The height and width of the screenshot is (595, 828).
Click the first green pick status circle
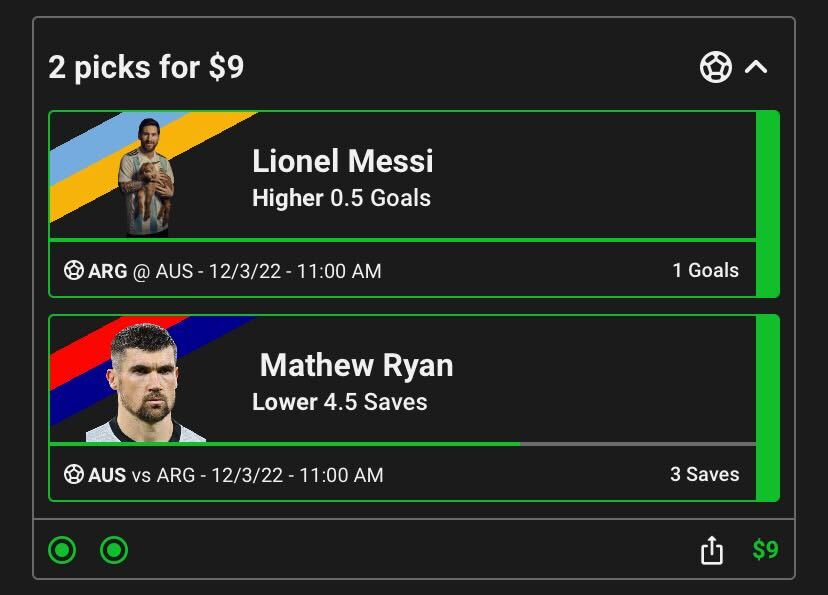[x=62, y=550]
